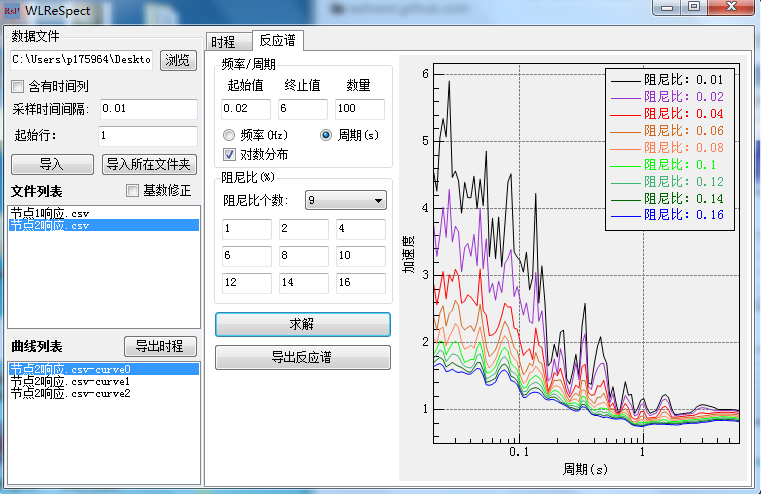The width and height of the screenshot is (761, 494).
Task: Select the 周期 (s) radio button
Action: pyautogui.click(x=326, y=135)
